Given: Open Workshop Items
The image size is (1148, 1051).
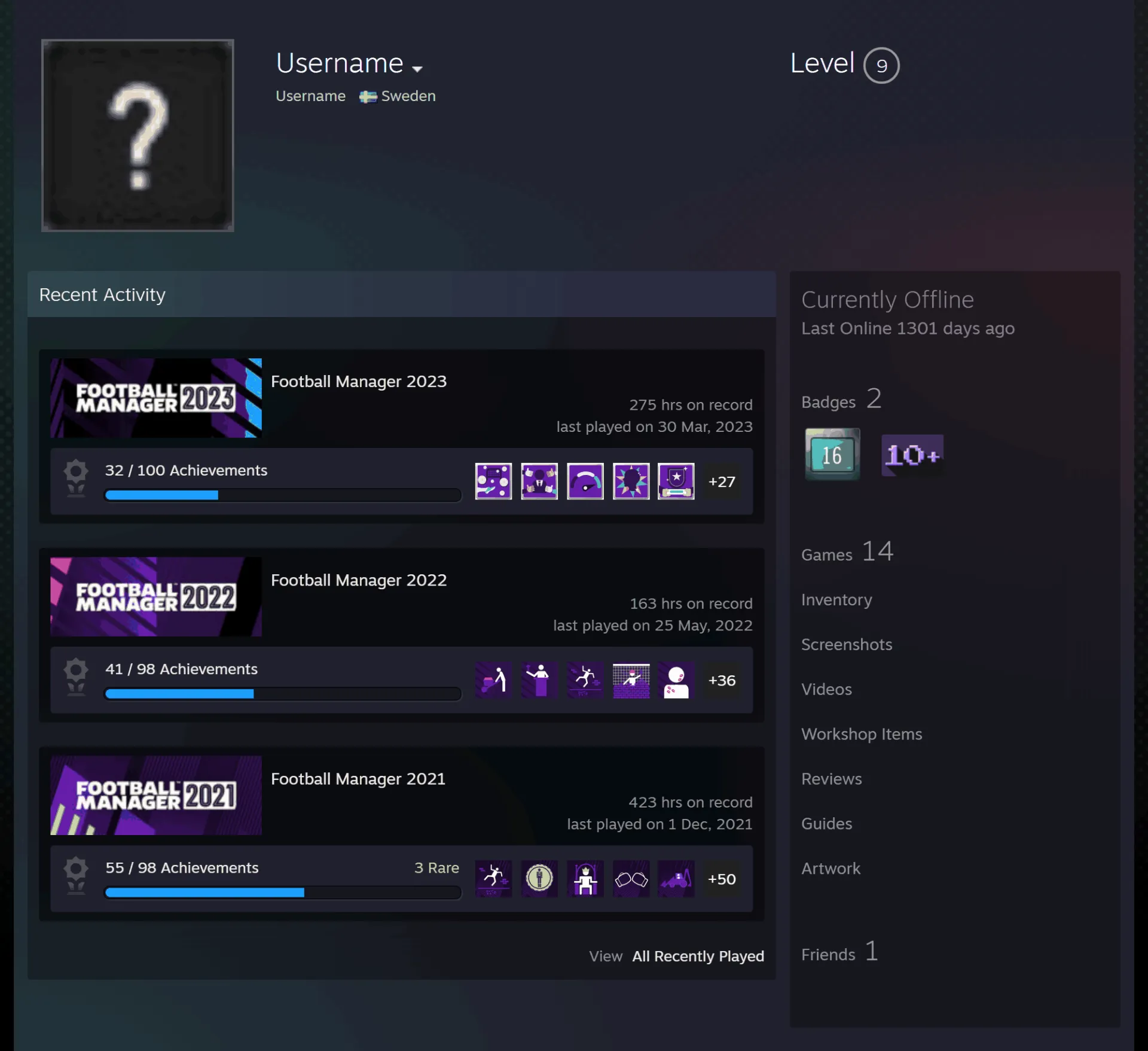Looking at the screenshot, I should pyautogui.click(x=862, y=734).
